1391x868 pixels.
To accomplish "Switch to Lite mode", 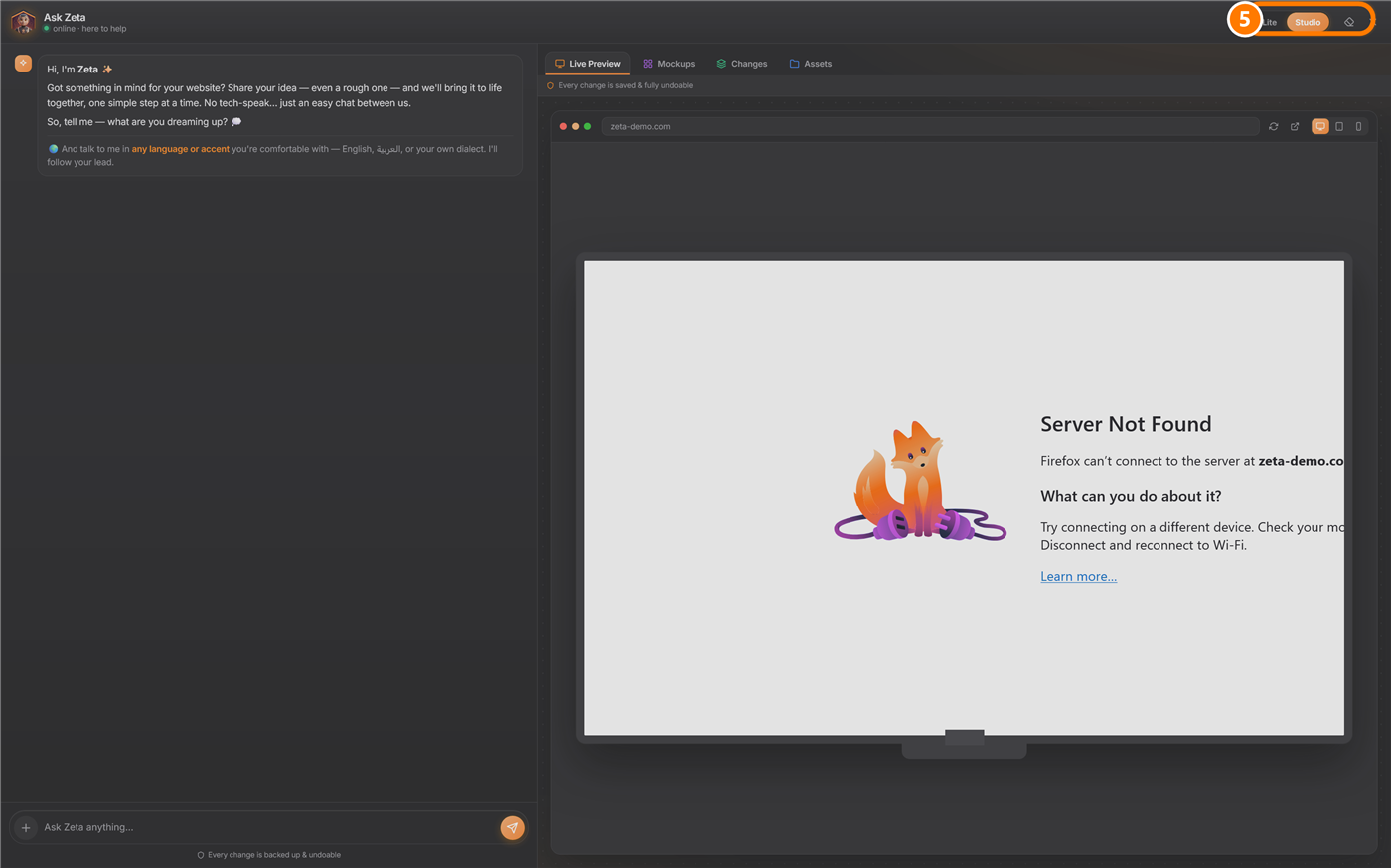I will pos(1269,22).
